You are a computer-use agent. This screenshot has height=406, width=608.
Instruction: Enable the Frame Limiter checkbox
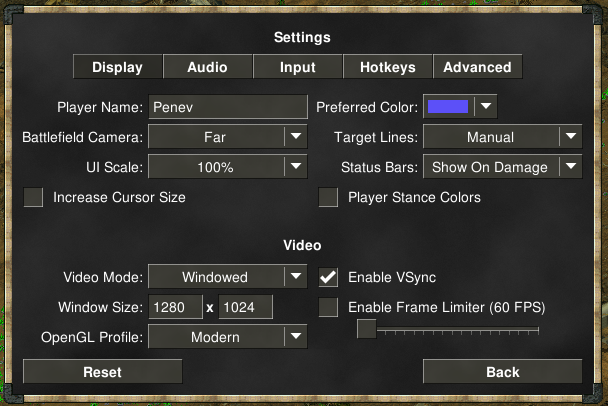[328, 307]
